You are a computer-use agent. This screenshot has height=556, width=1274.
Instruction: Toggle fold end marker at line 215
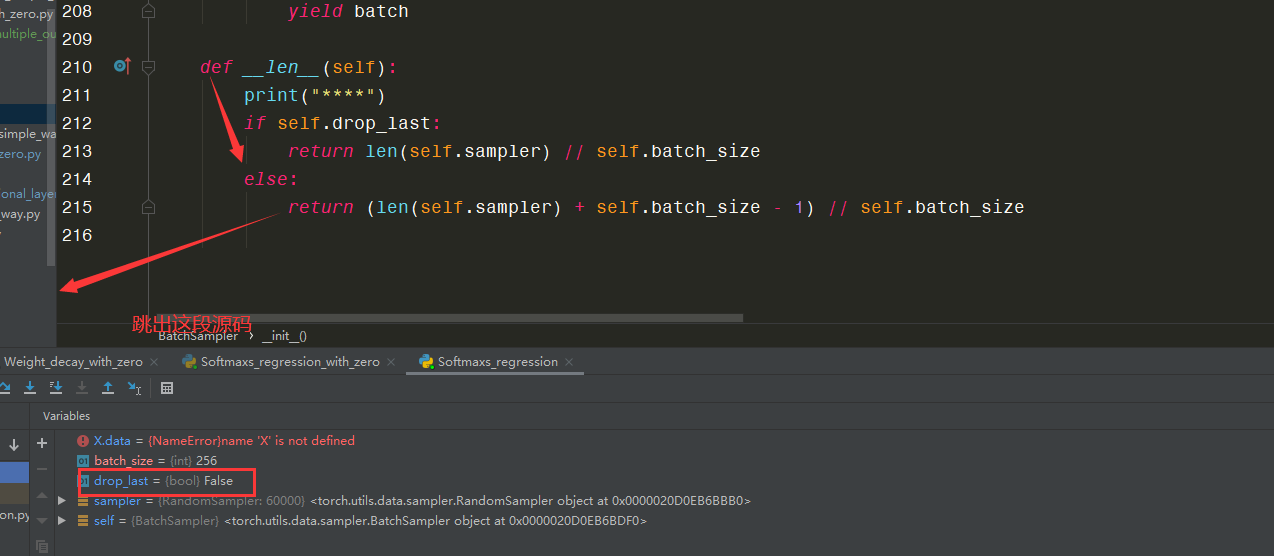coord(149,207)
